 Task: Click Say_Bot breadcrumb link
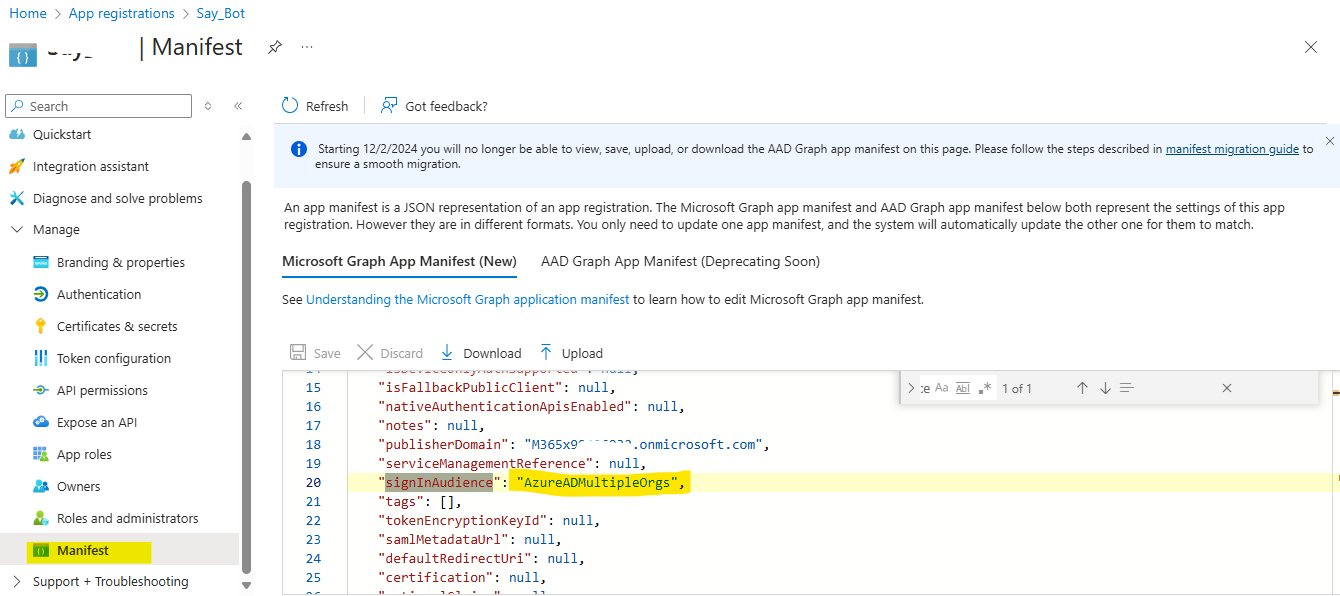pos(220,13)
